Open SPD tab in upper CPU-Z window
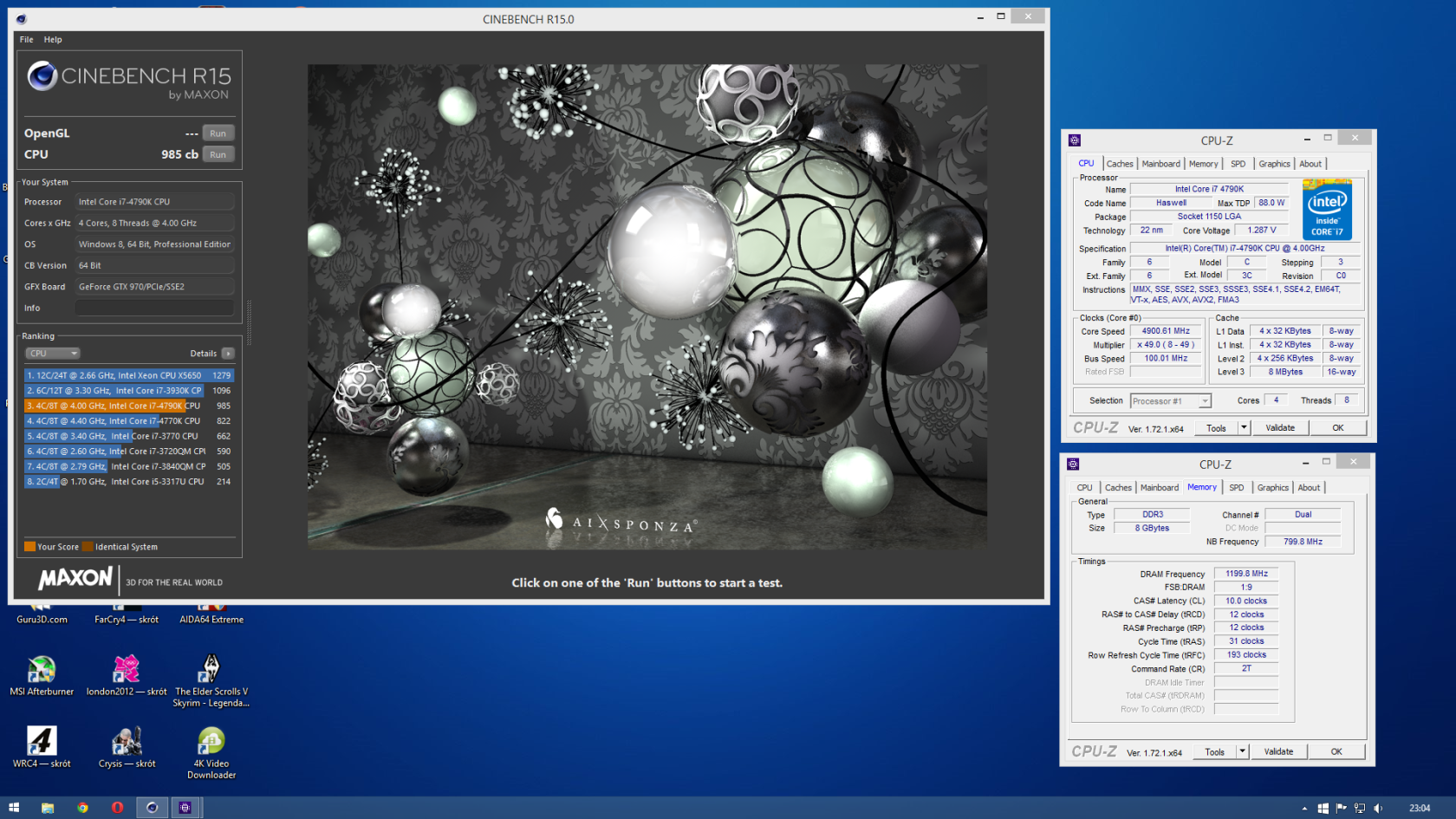 coord(1238,164)
